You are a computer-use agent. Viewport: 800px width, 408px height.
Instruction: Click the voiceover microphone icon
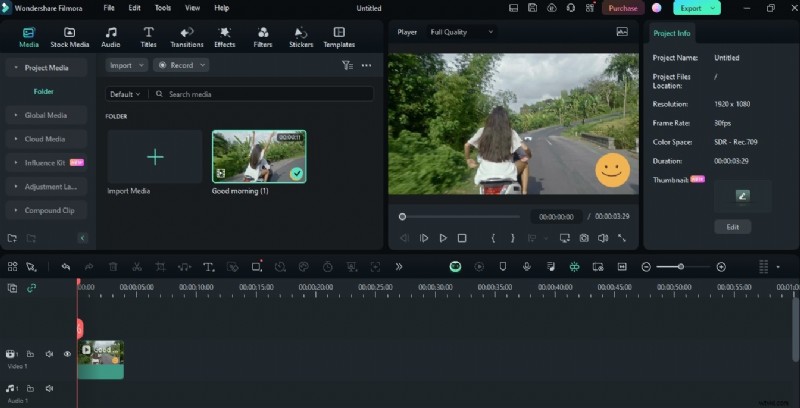(x=526, y=267)
